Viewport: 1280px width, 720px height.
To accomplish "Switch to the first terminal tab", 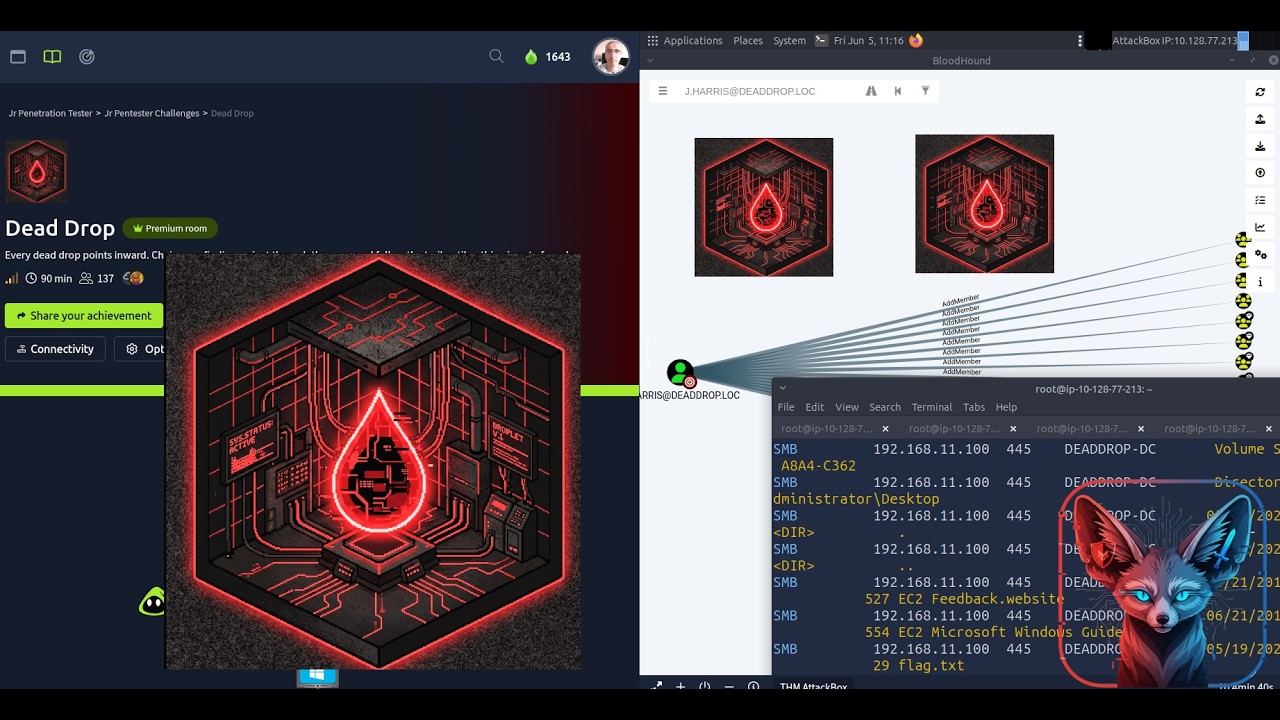I will point(827,429).
